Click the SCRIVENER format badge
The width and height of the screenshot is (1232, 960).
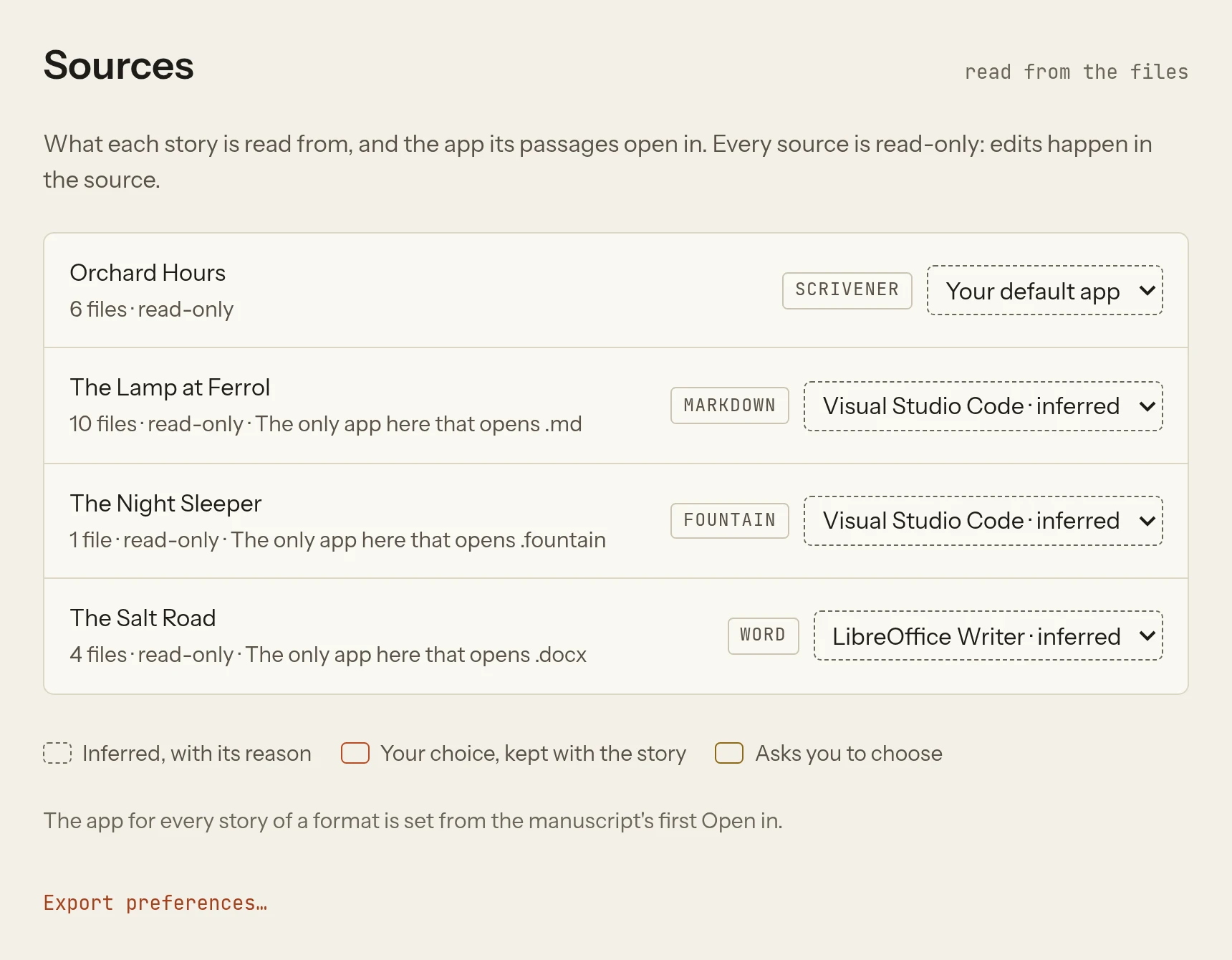click(x=847, y=290)
